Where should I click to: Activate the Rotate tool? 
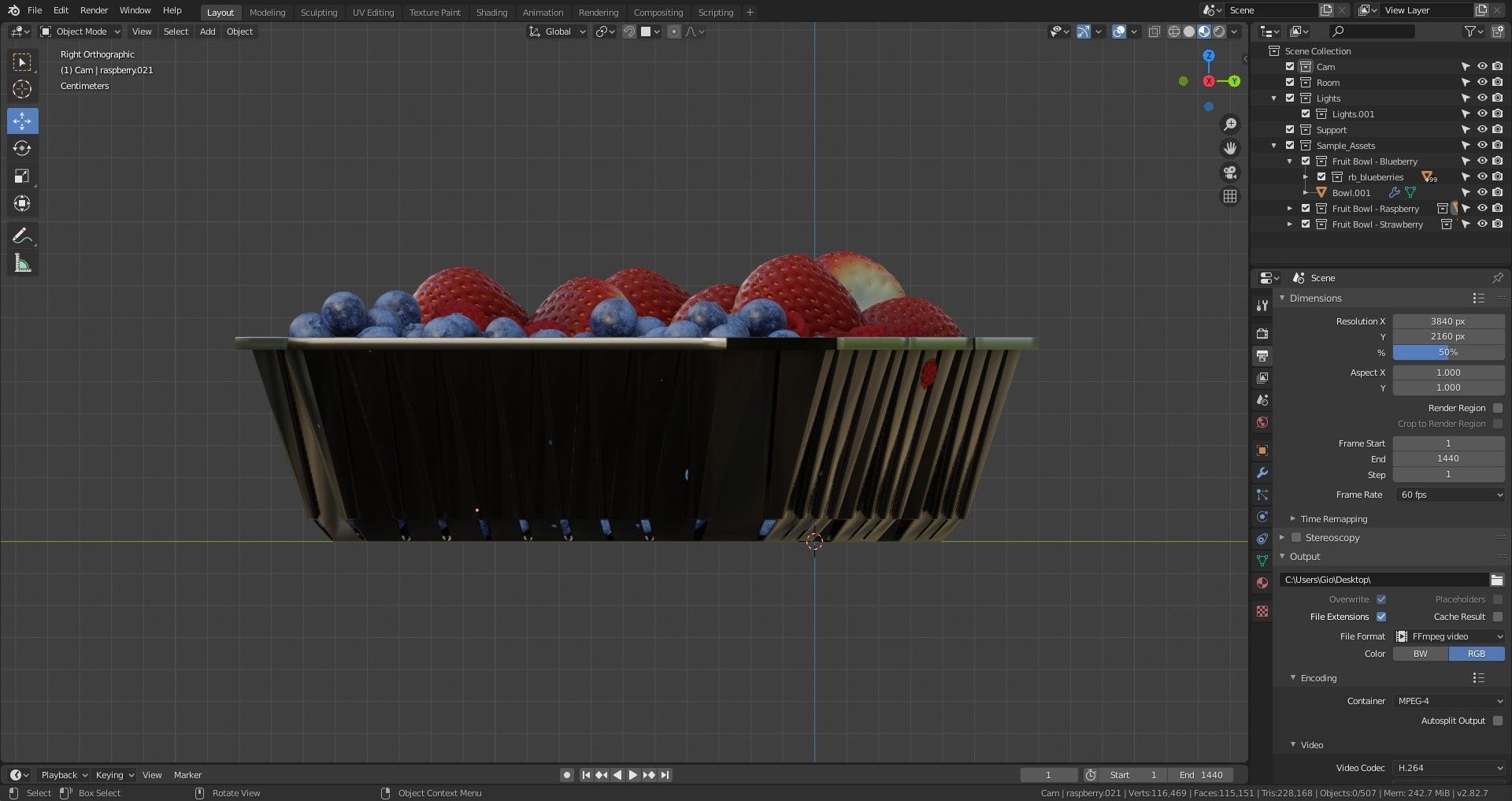click(22, 148)
